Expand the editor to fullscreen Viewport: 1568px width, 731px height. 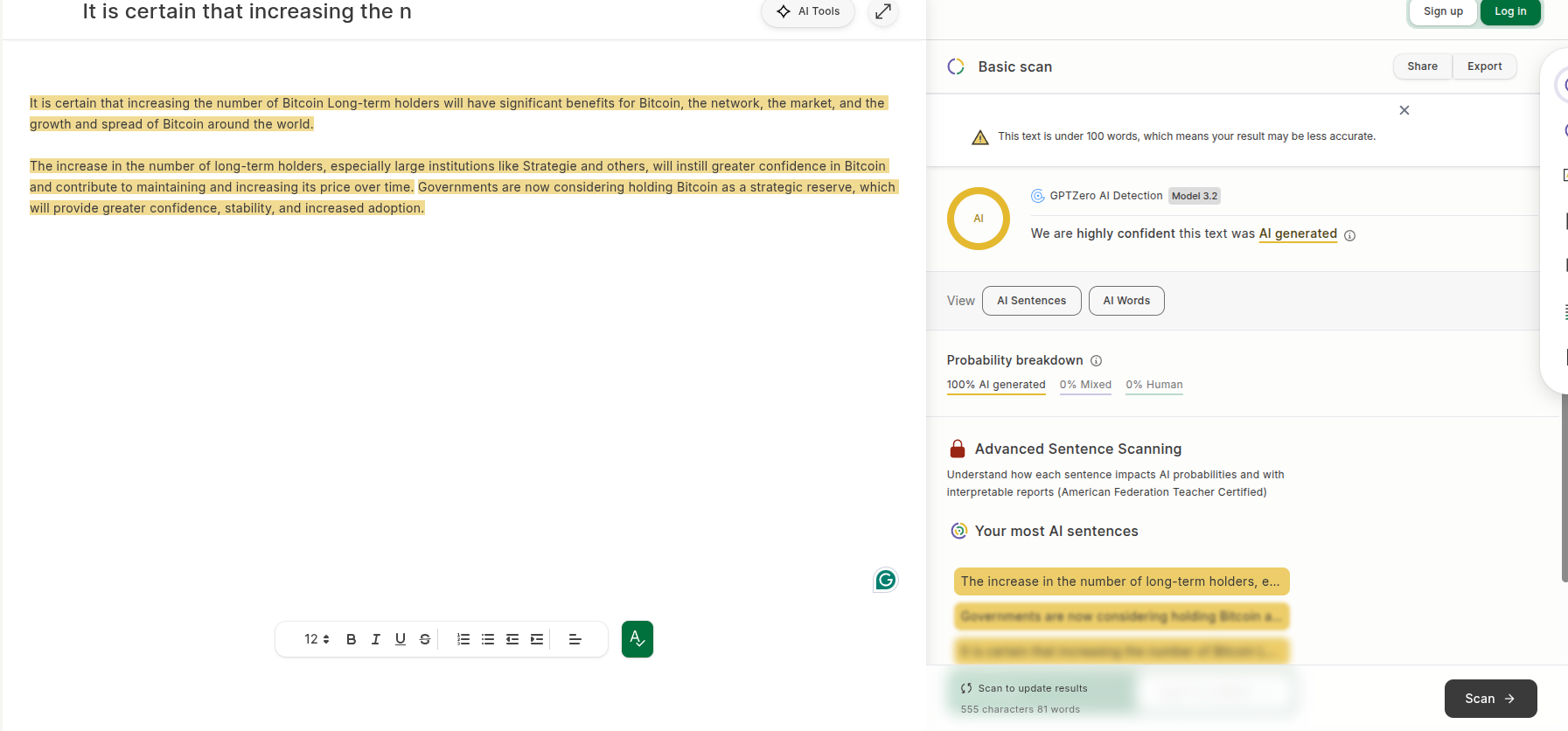click(x=883, y=11)
